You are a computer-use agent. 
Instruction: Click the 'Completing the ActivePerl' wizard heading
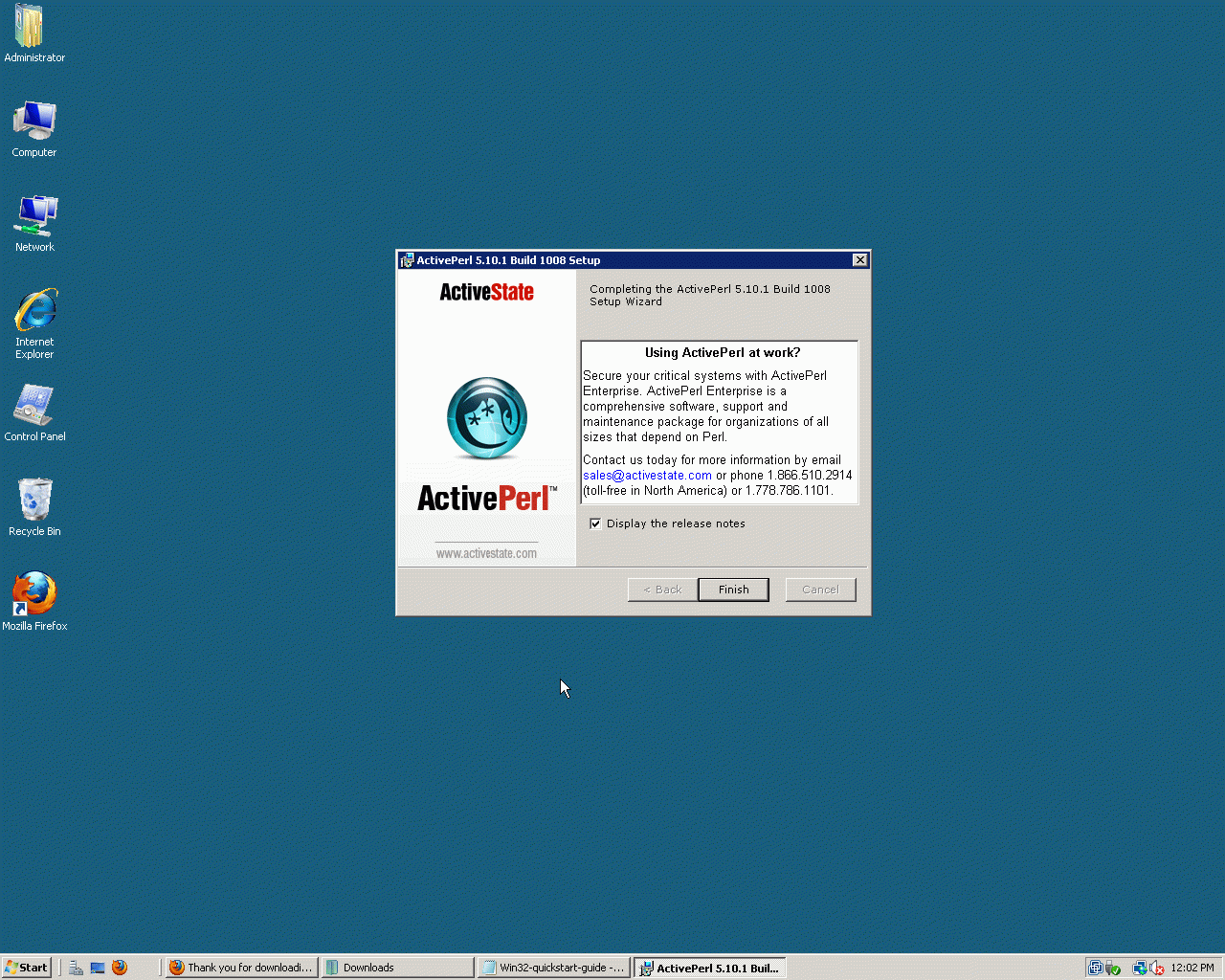710,295
